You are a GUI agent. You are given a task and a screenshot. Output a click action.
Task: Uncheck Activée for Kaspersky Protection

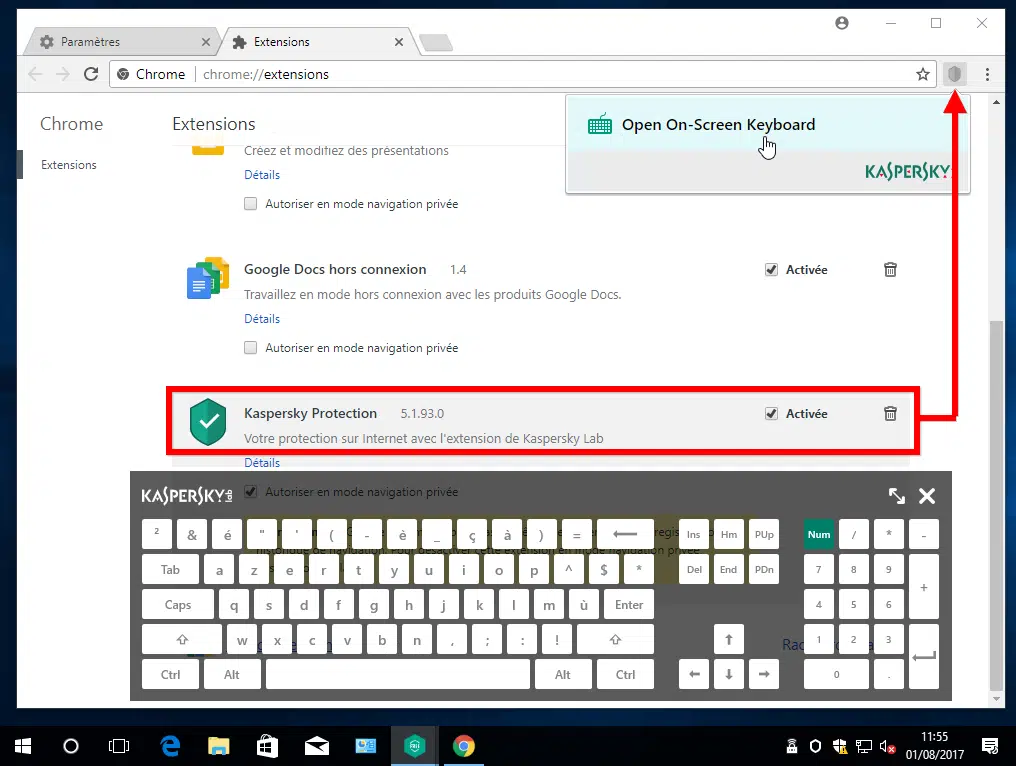[x=771, y=413]
